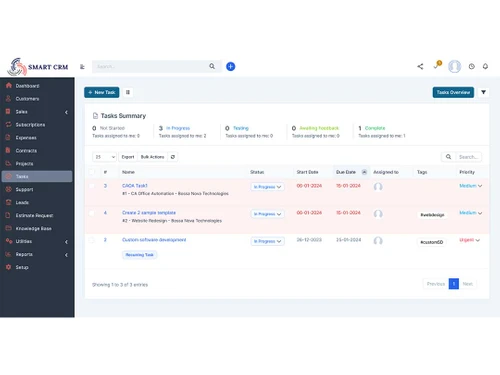The width and height of the screenshot is (500, 375).
Task: Tick checkbox for Custom software development row
Action: pyautogui.click(x=92, y=240)
